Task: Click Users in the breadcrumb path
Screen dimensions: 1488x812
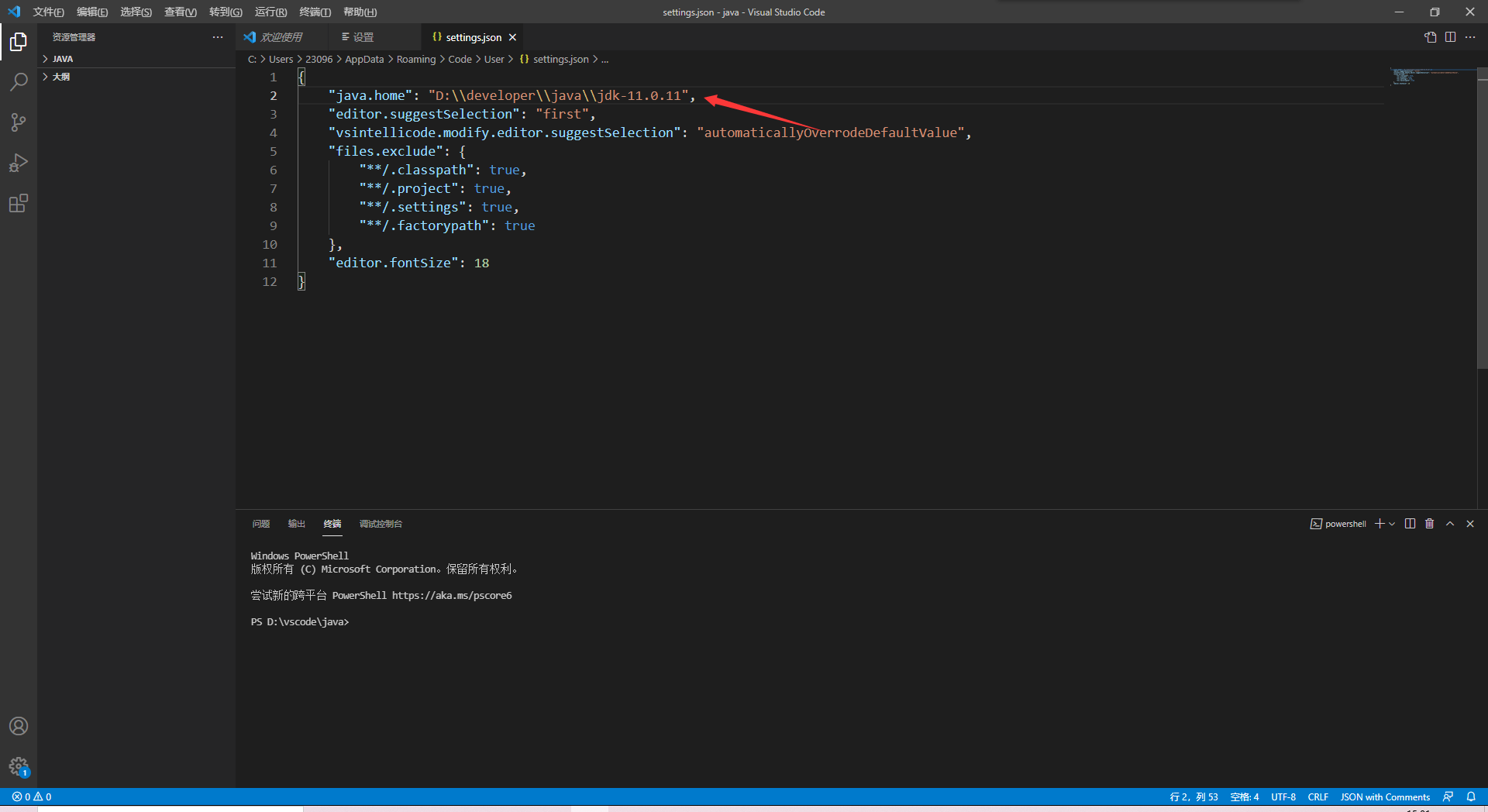Action: [281, 60]
